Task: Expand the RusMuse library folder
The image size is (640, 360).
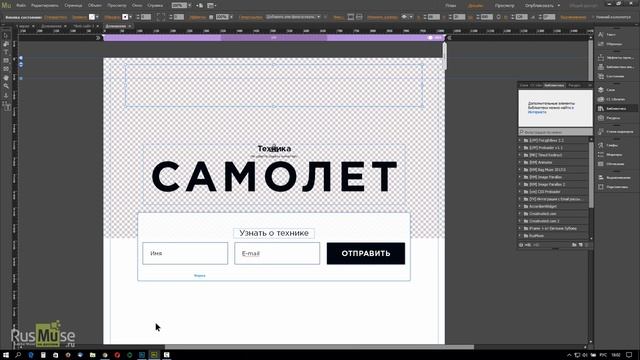Action: pyautogui.click(x=520, y=236)
